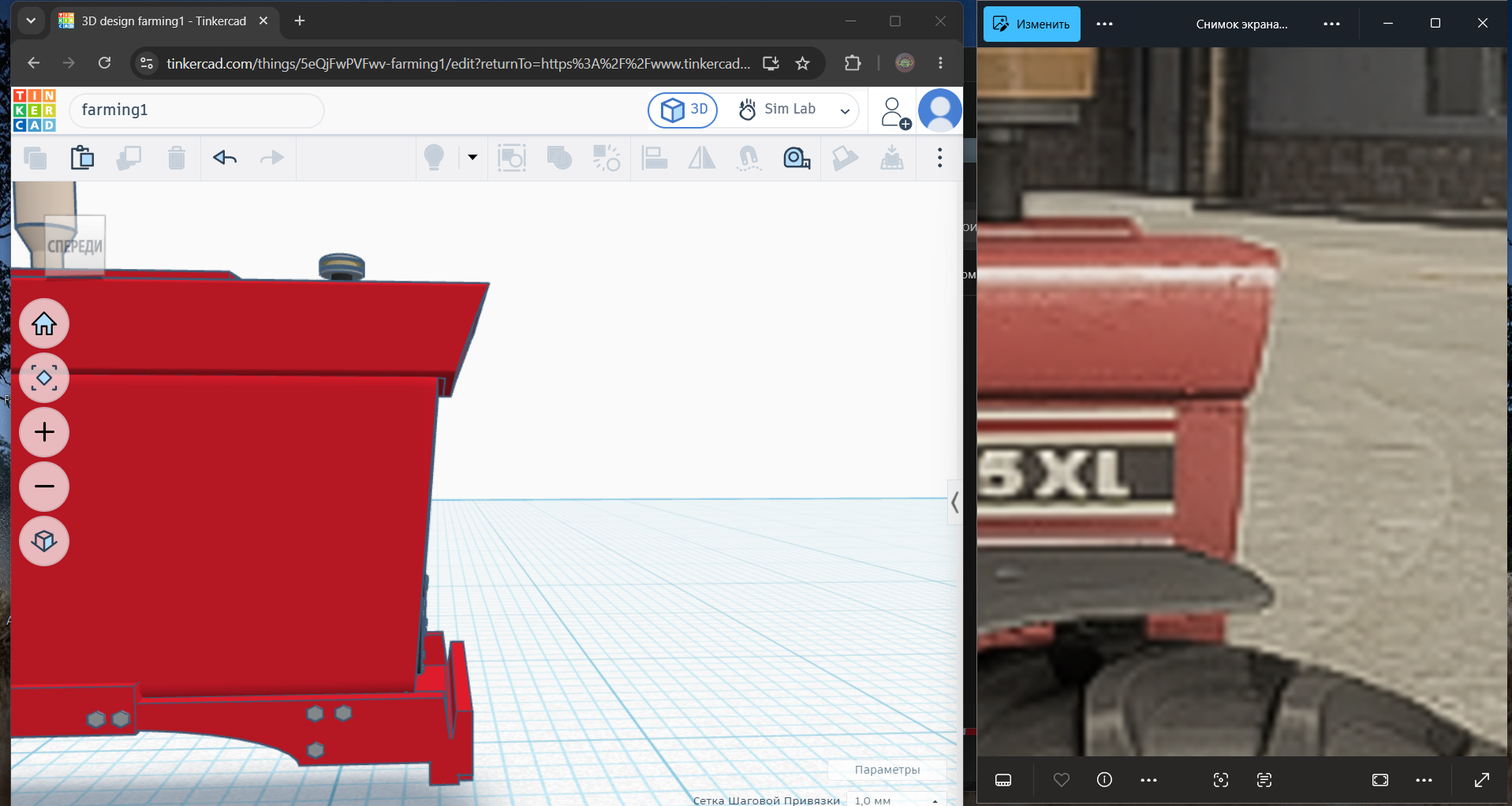
Task: Open the browser Extensions menu
Action: pyautogui.click(x=853, y=63)
